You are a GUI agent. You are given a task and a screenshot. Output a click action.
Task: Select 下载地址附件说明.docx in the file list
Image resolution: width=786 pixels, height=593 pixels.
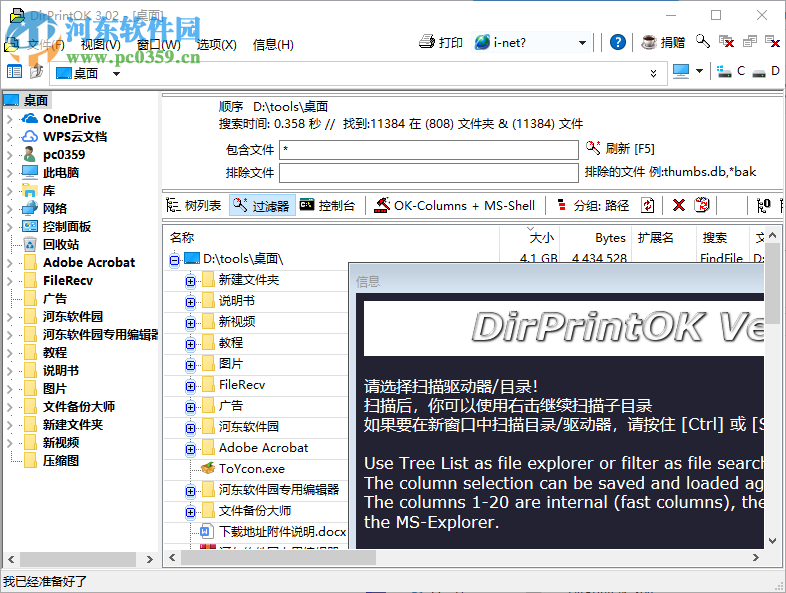coord(282,531)
